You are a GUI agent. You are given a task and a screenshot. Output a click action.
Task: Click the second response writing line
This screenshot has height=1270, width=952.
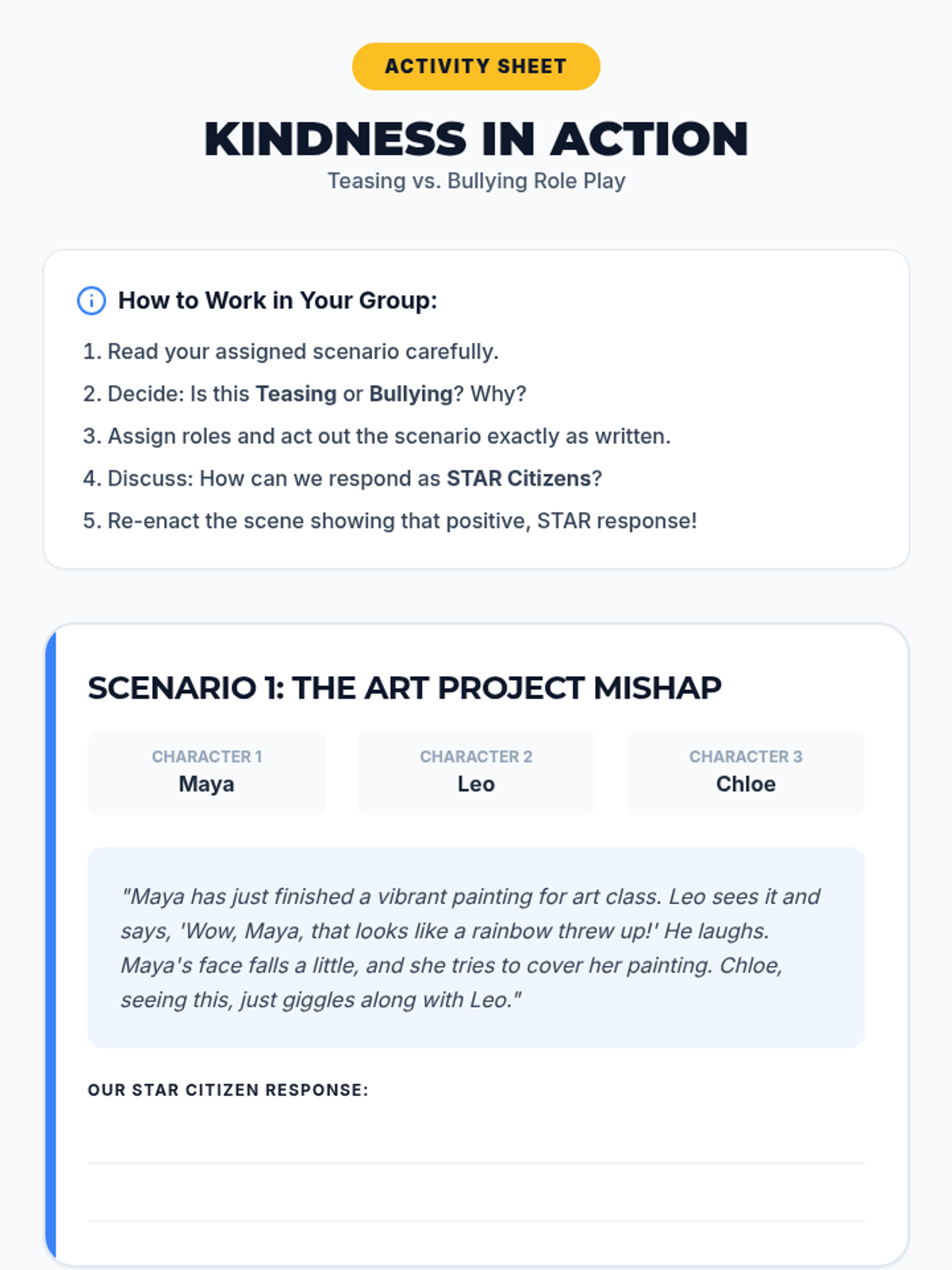476,1221
